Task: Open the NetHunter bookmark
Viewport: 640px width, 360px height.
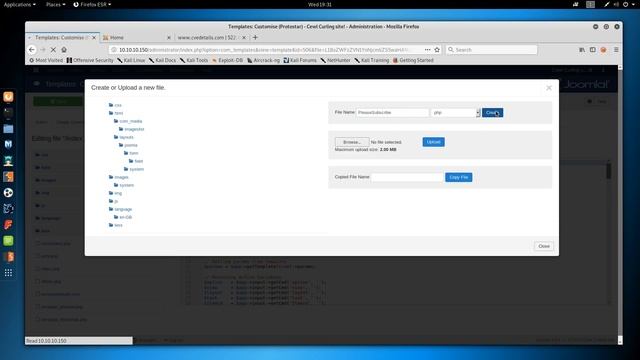Action: [335, 60]
